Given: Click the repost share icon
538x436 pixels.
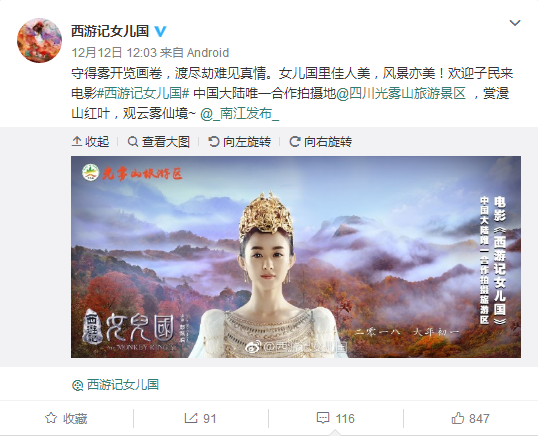Looking at the screenshot, I should 191,418.
